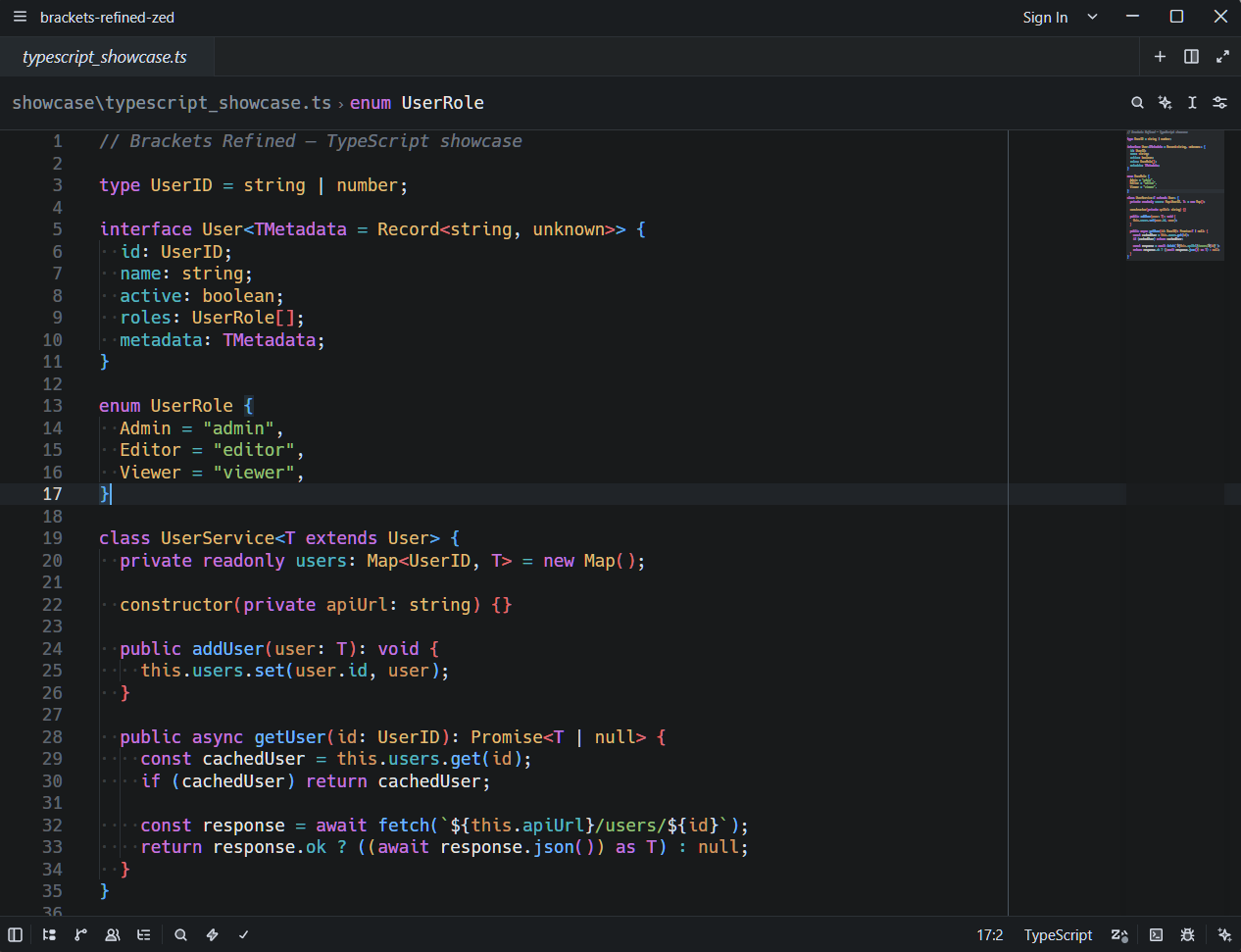Open the Collab Panel people icon

(x=112, y=935)
